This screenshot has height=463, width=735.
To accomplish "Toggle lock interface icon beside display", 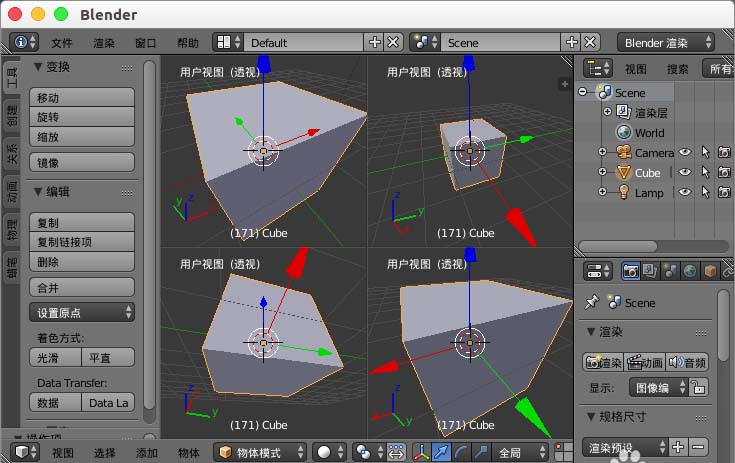I will pos(698,388).
